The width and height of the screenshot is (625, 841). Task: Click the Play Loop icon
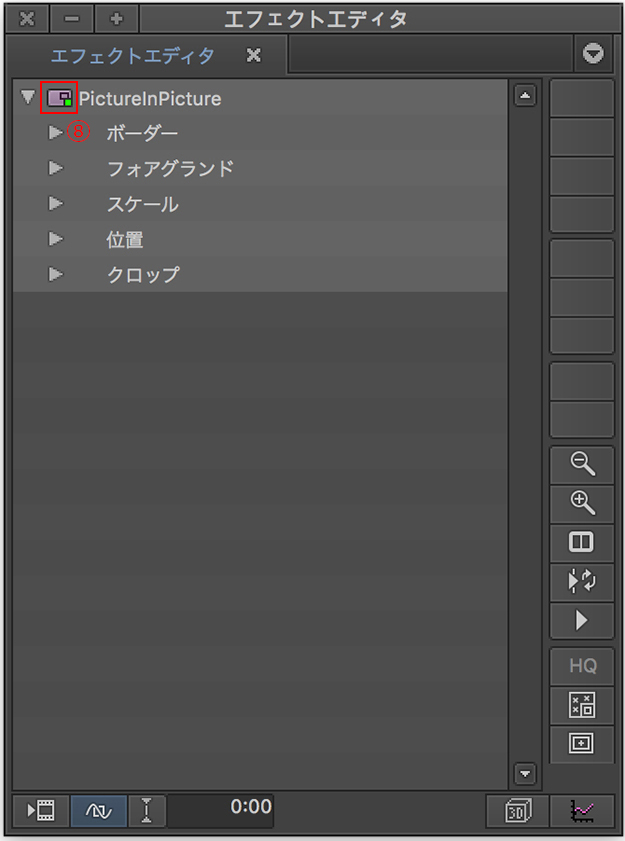tap(581, 581)
